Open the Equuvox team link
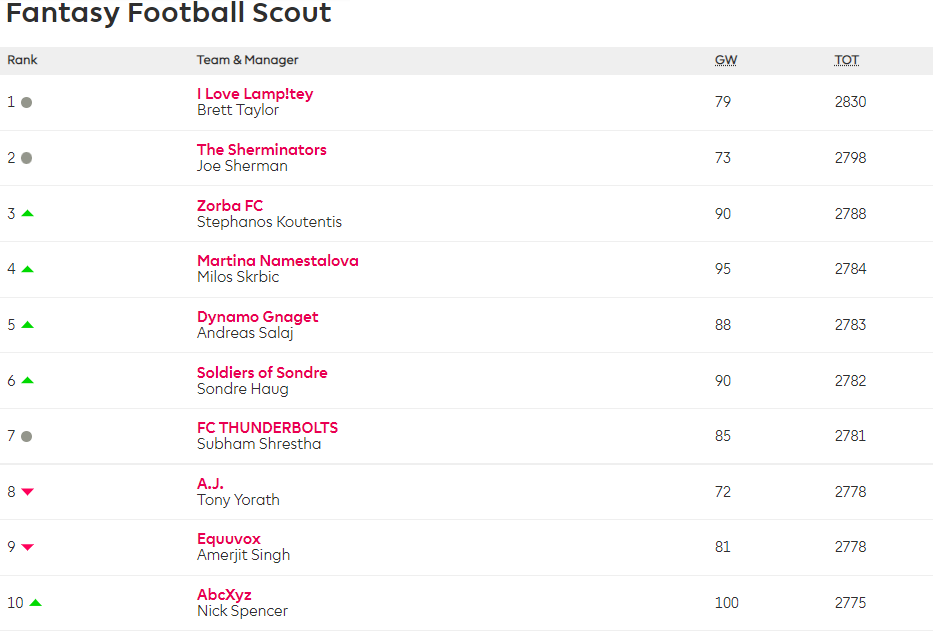933x633 pixels. click(x=228, y=539)
